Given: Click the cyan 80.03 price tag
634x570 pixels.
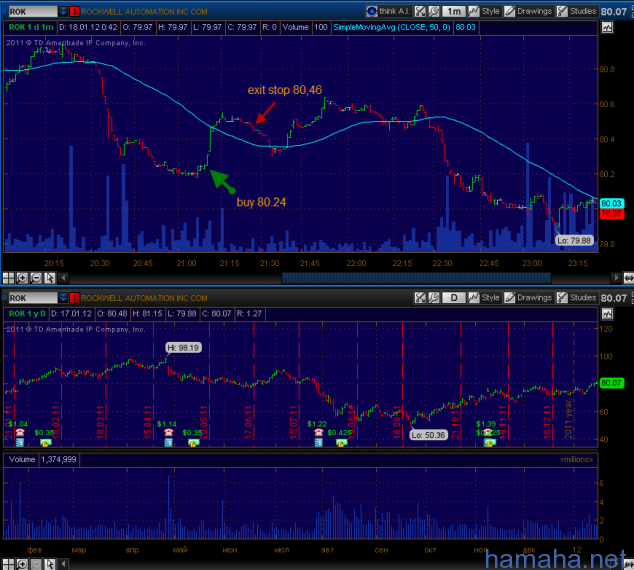Looking at the screenshot, I should (x=611, y=203).
